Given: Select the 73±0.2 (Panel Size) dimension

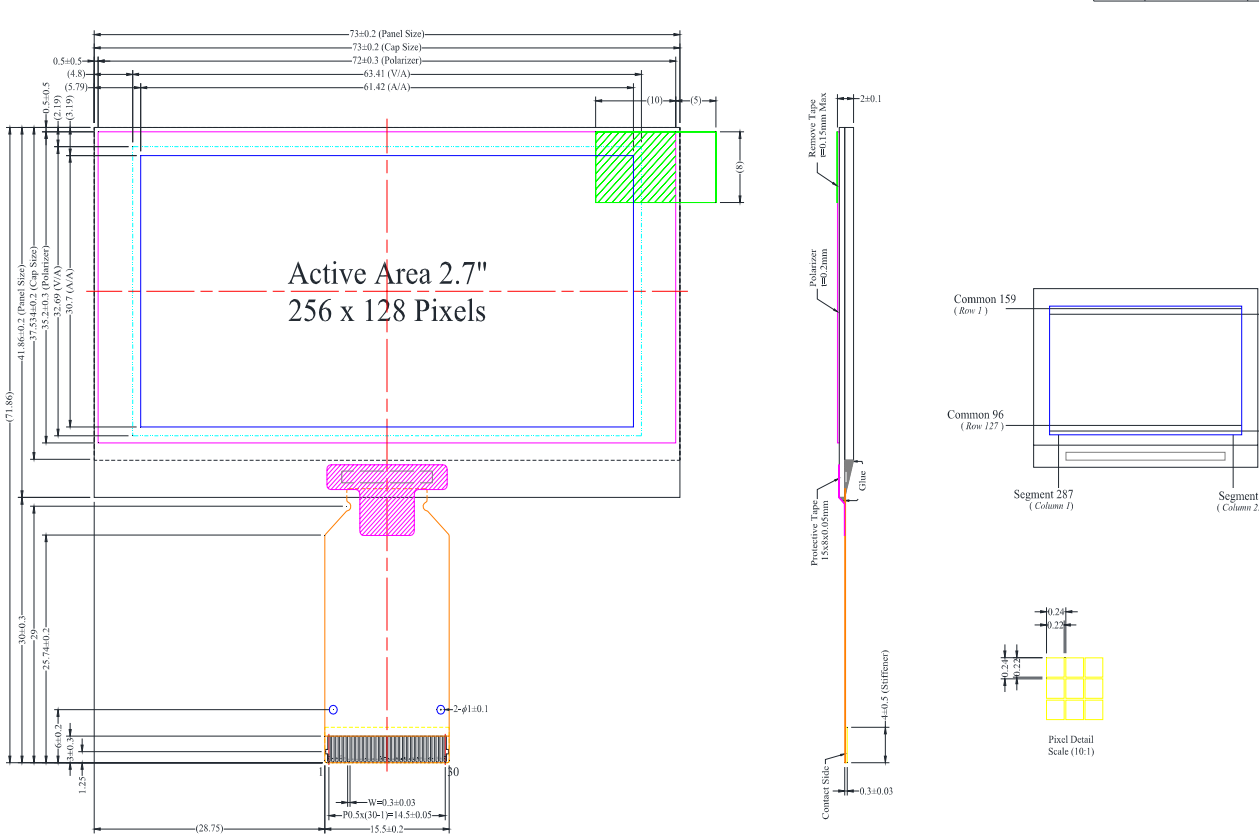Looking at the screenshot, I should (387, 35).
